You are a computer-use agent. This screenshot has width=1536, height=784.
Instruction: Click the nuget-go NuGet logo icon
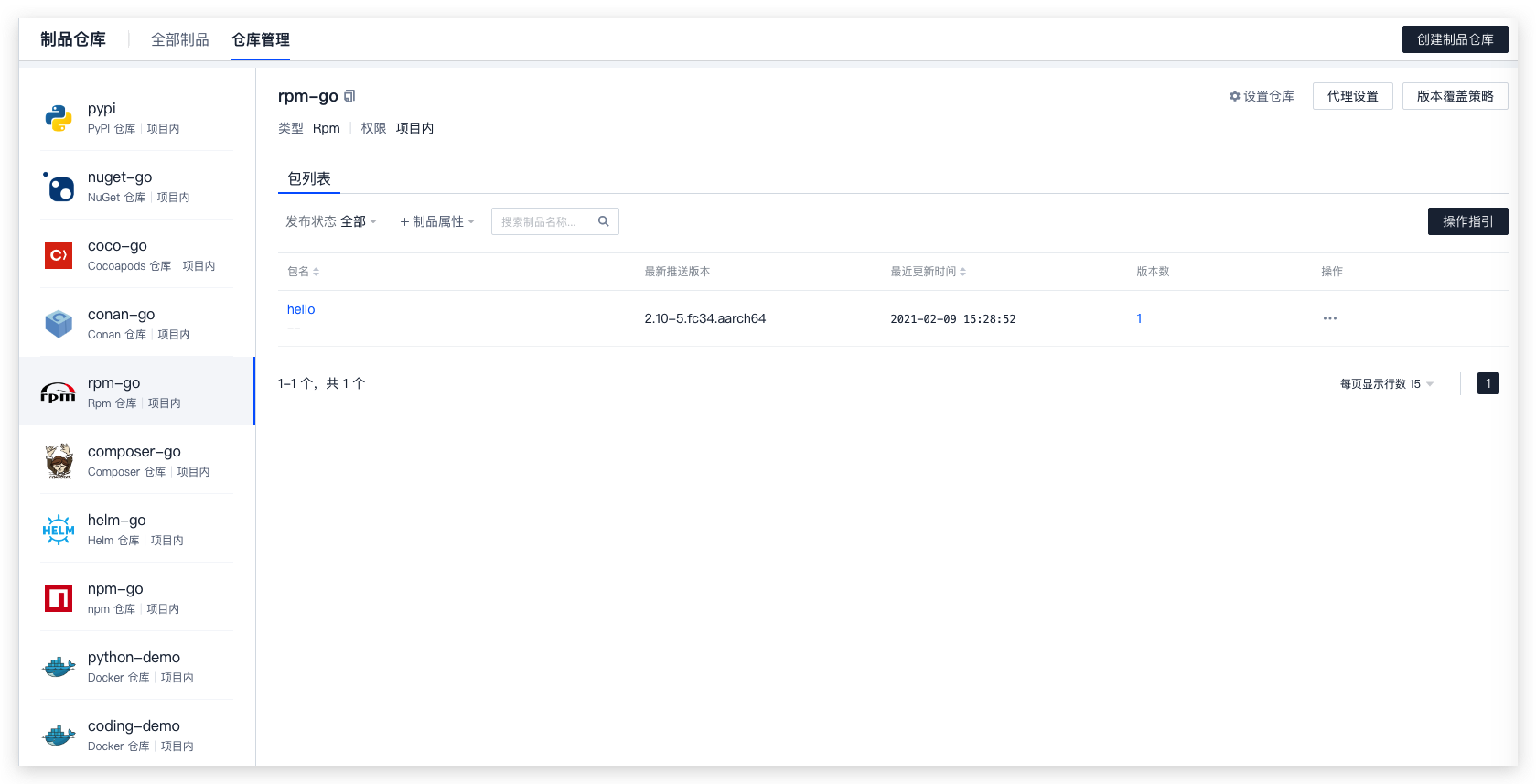point(59,187)
